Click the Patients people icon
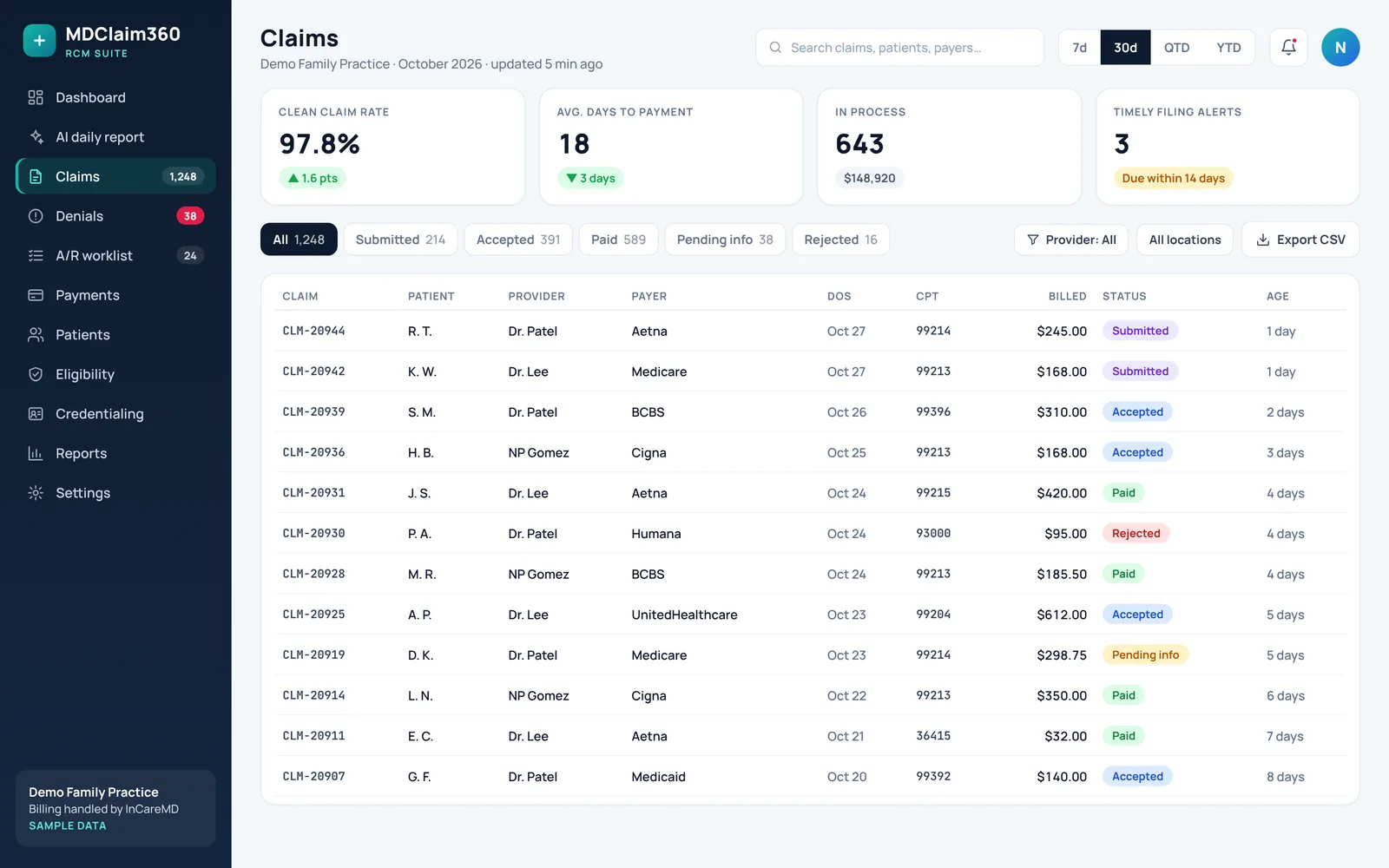The image size is (1389, 868). (x=36, y=334)
